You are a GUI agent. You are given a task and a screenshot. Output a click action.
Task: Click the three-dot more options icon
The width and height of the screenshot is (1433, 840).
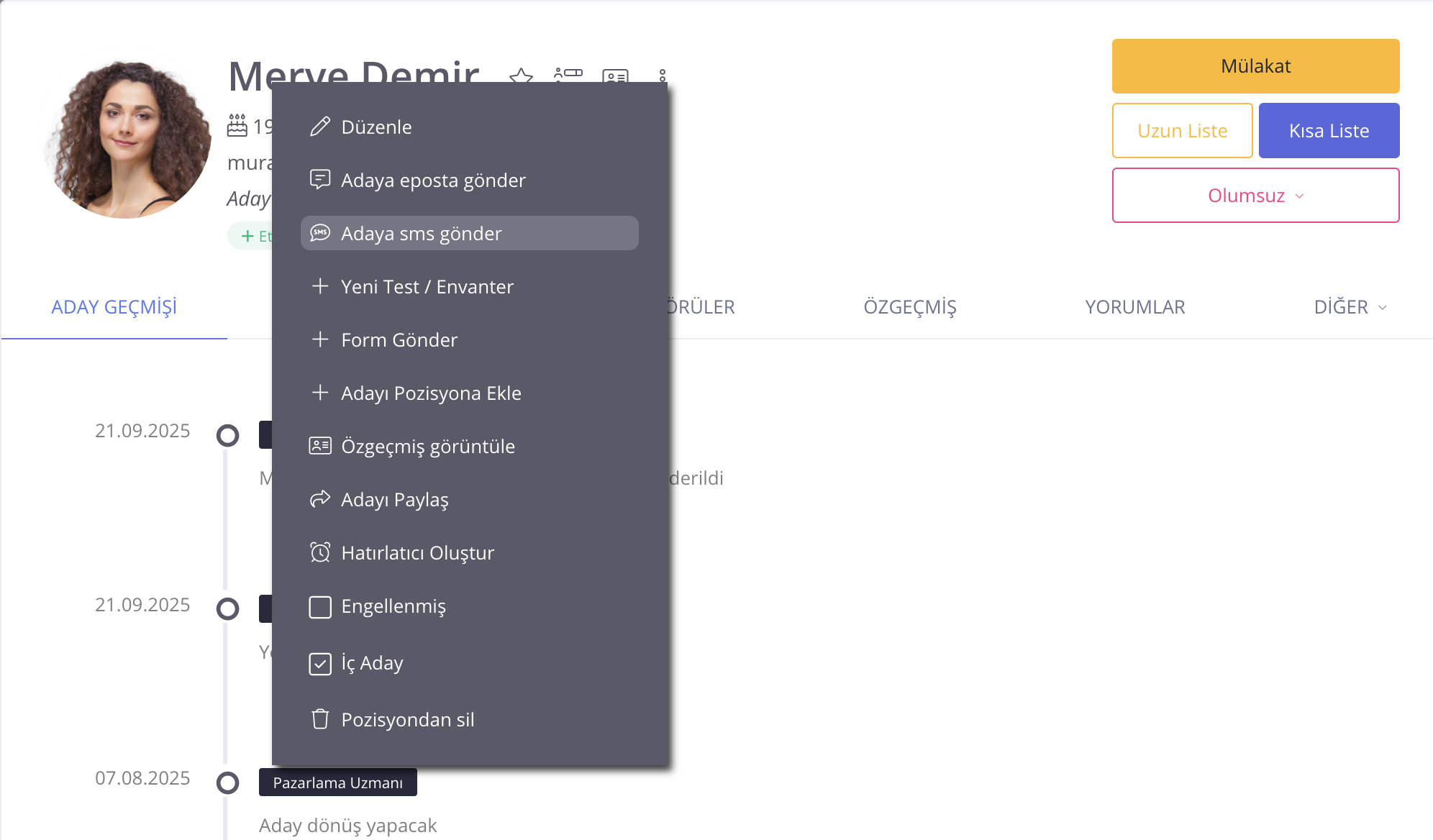coord(663,75)
